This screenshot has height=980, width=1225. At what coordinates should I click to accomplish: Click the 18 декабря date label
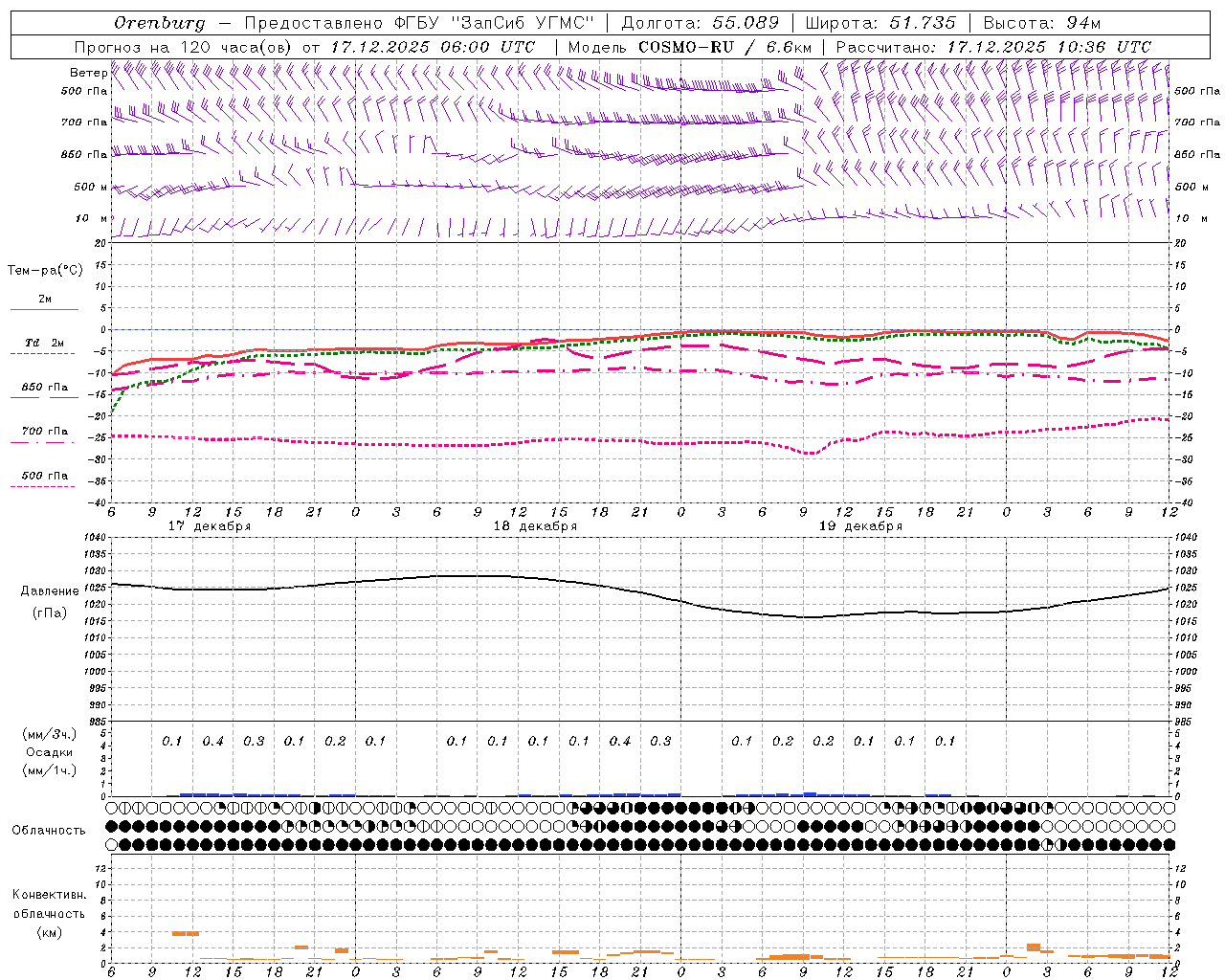(x=535, y=526)
